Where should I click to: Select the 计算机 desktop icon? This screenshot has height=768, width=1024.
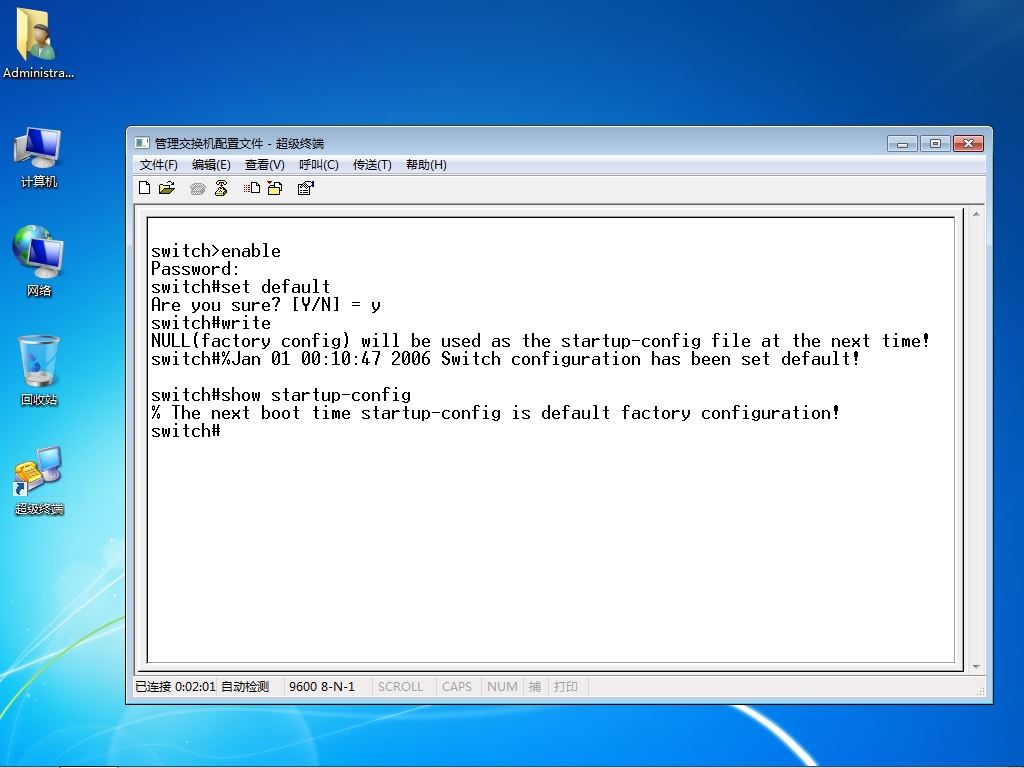click(39, 157)
